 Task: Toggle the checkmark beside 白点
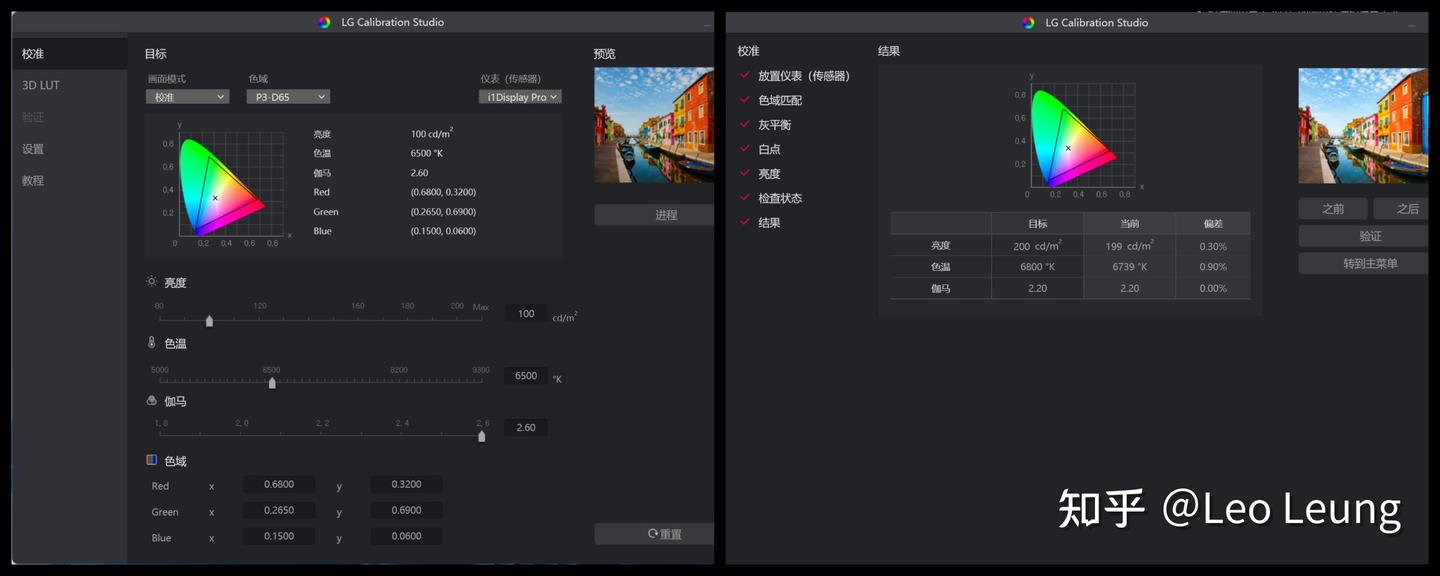point(745,148)
